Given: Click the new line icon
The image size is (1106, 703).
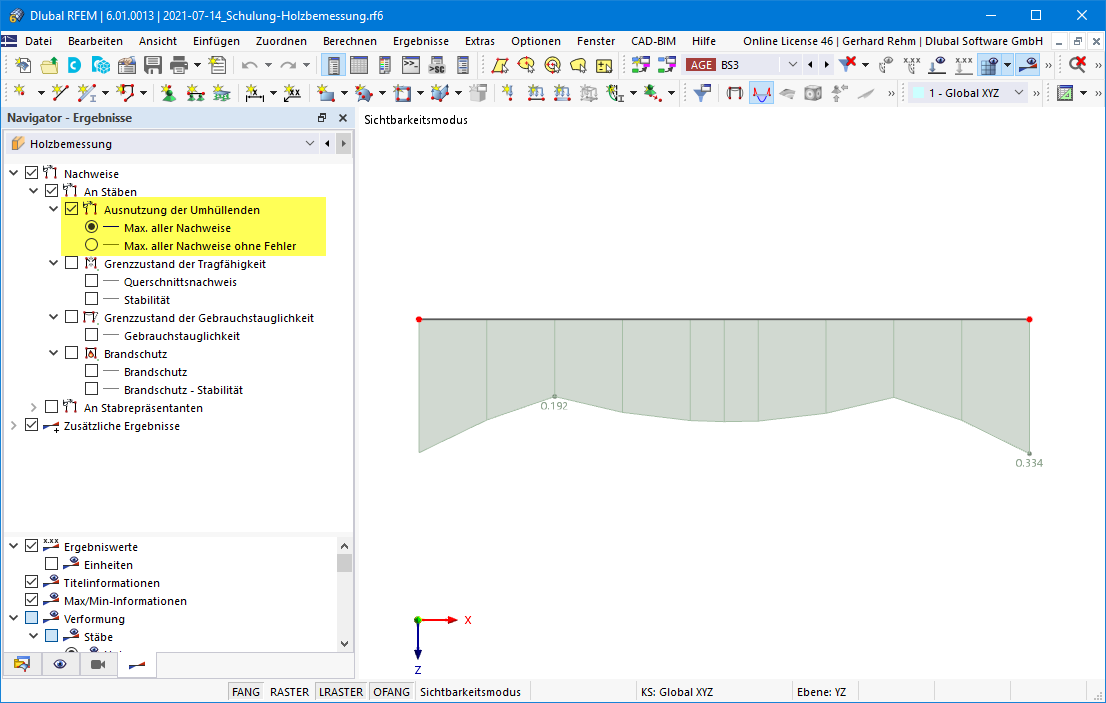Looking at the screenshot, I should tap(60, 92).
